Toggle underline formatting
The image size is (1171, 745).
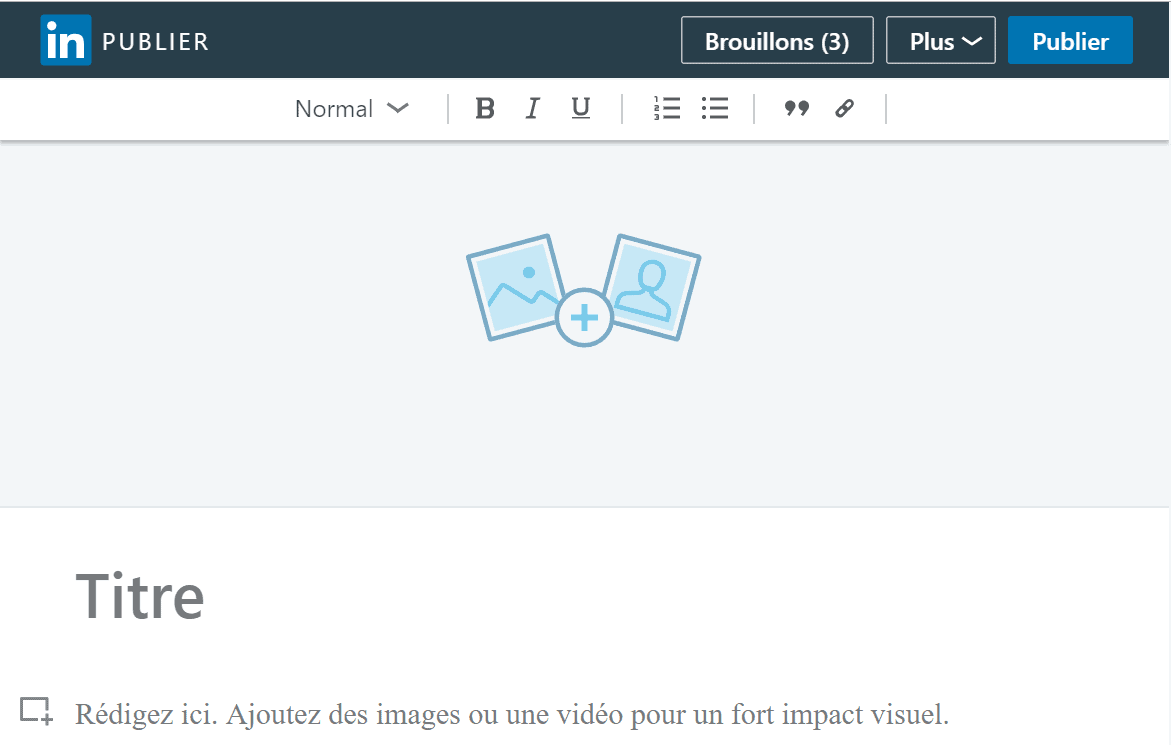580,109
